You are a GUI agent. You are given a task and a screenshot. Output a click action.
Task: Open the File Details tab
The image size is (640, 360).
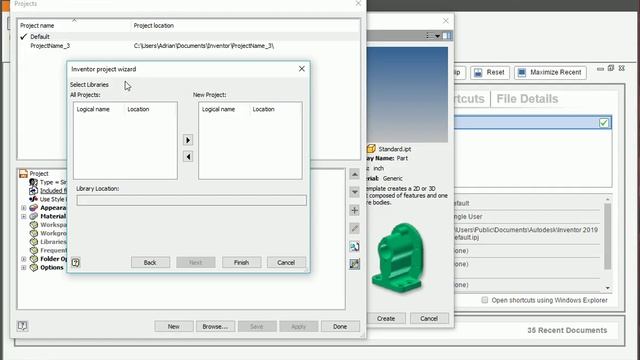pos(527,99)
